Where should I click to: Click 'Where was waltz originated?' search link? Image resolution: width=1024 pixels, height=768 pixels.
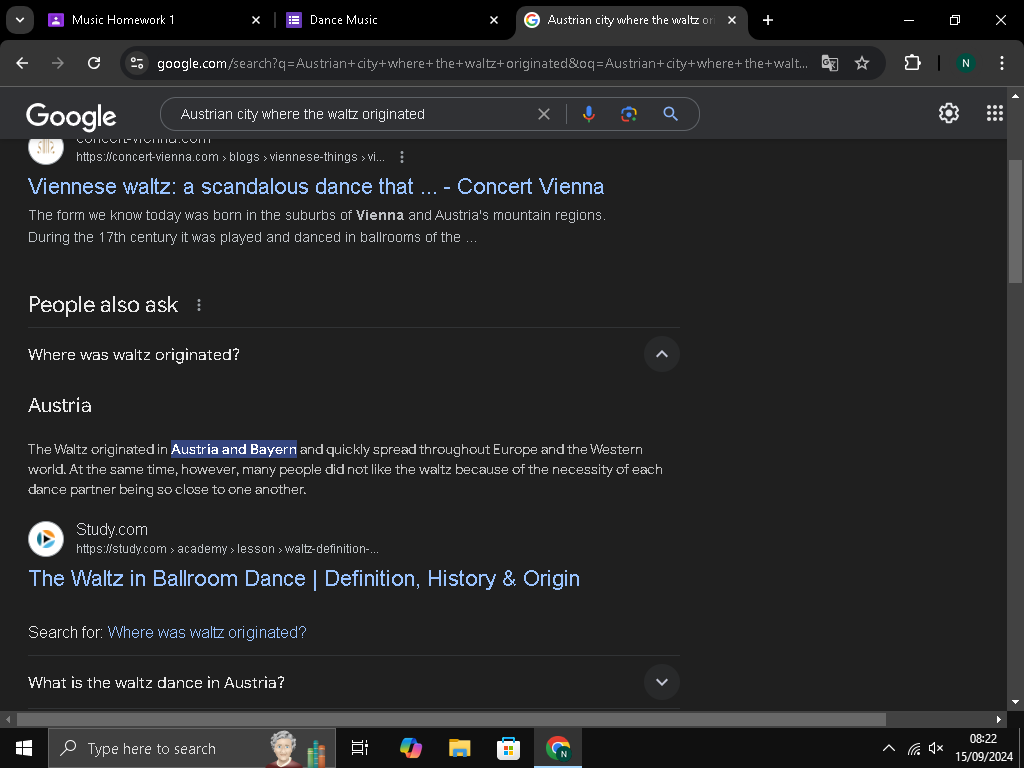click(207, 632)
